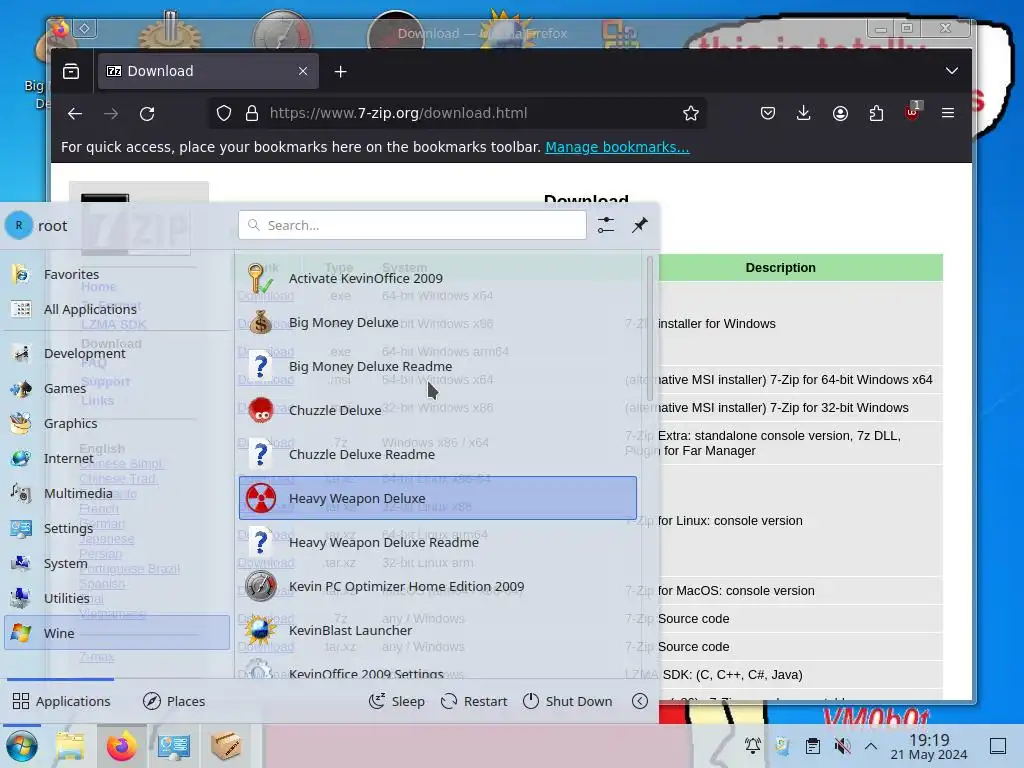Click the launcher Search field
This screenshot has width=1024, height=768.
click(412, 225)
